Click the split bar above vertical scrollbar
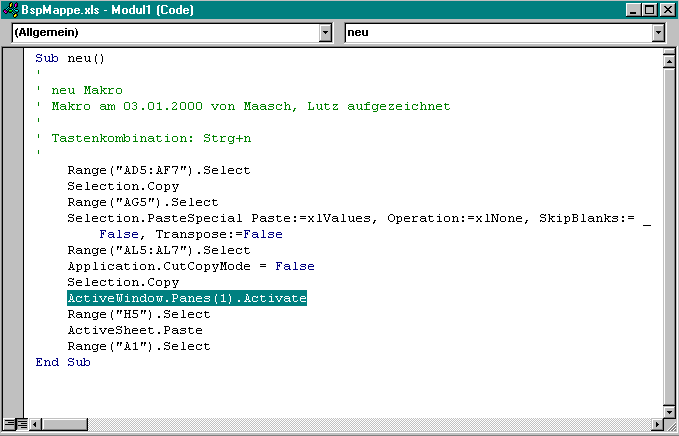Viewport: 679px width, 436px height. click(x=669, y=52)
